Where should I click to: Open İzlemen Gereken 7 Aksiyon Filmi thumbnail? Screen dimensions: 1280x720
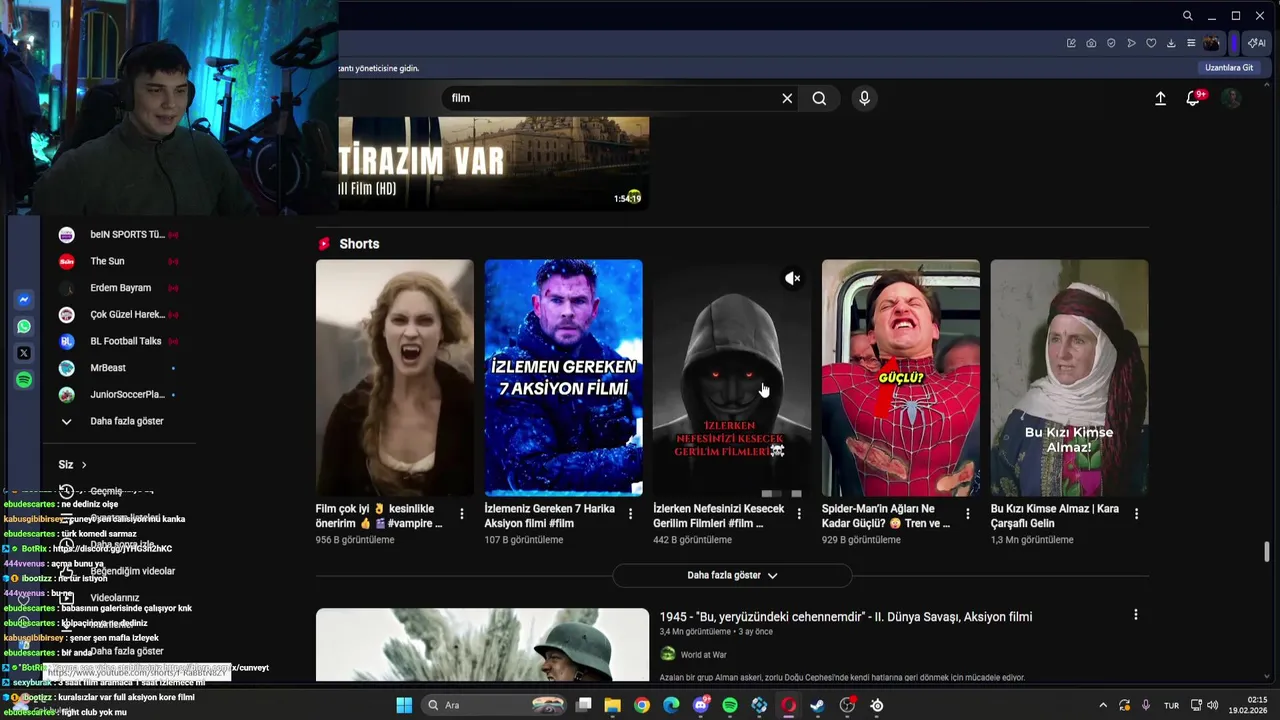564,378
